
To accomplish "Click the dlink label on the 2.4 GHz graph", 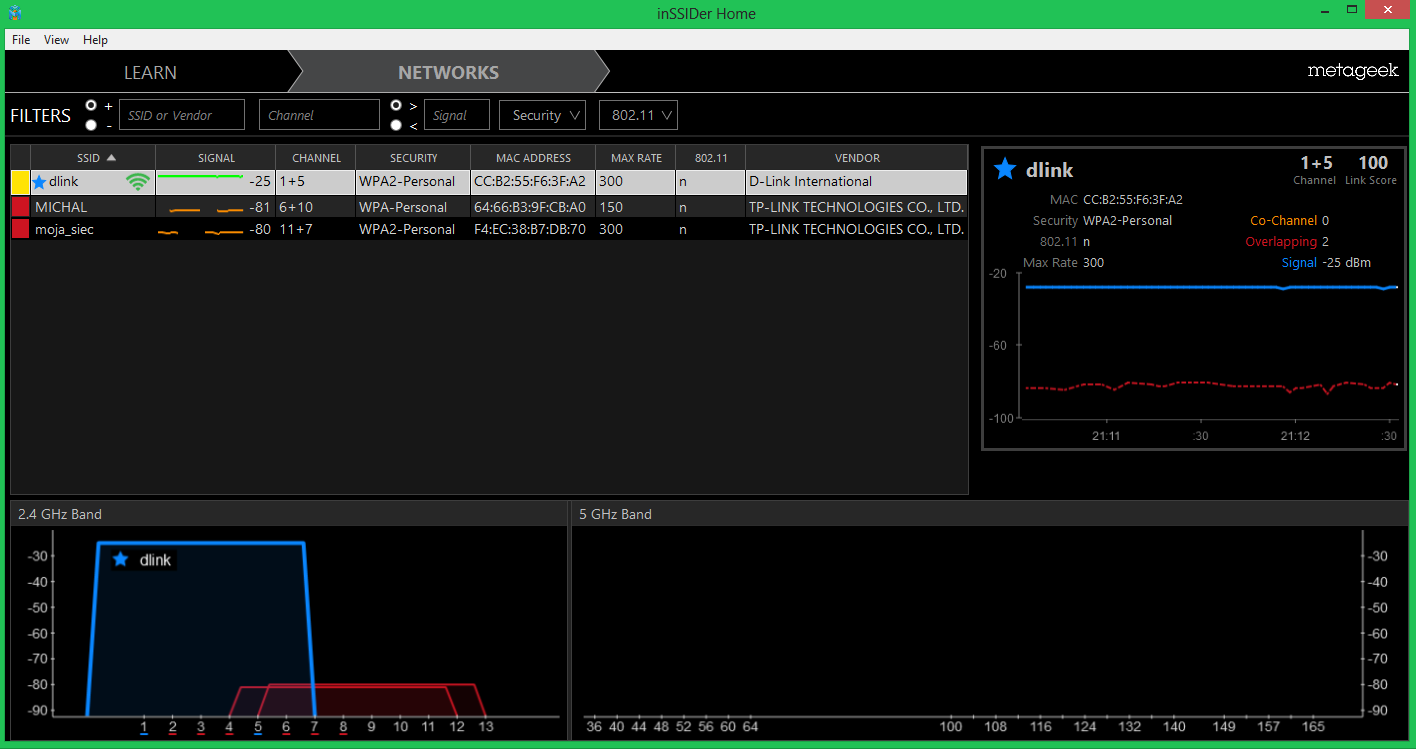I will (155, 560).
